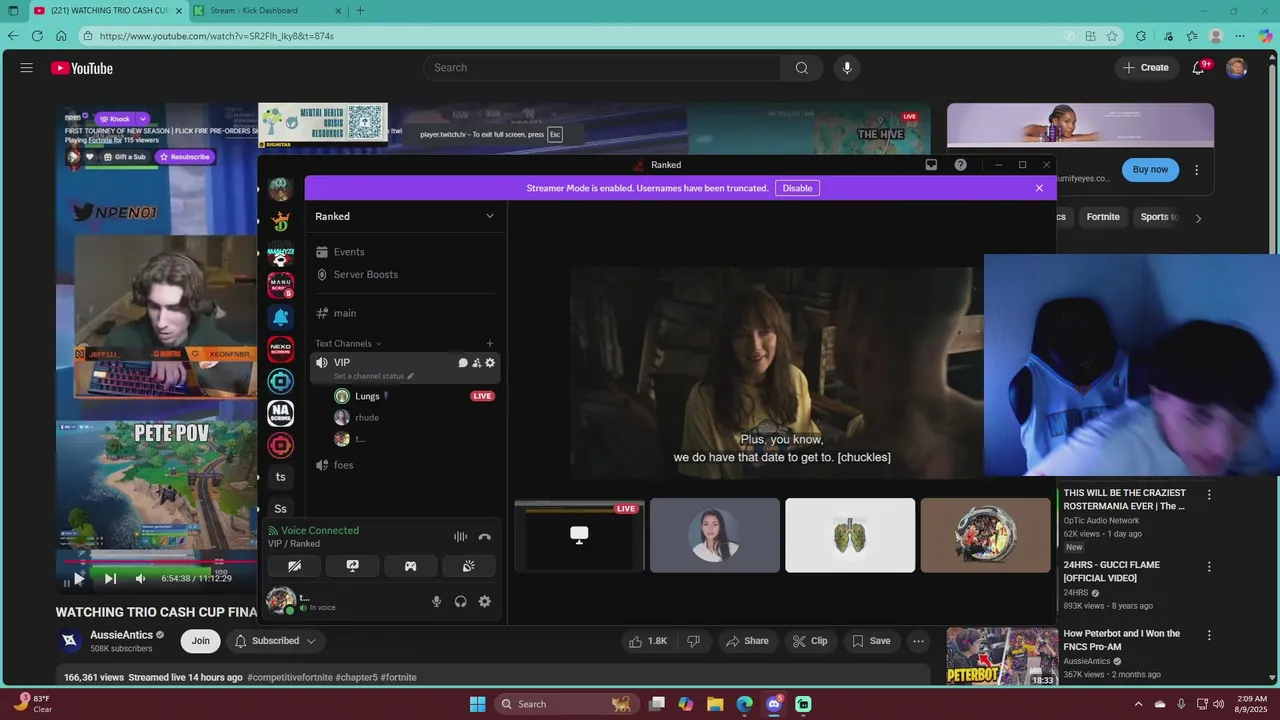
Task: Click the YouTube search magnifier button
Action: [x=802, y=68]
